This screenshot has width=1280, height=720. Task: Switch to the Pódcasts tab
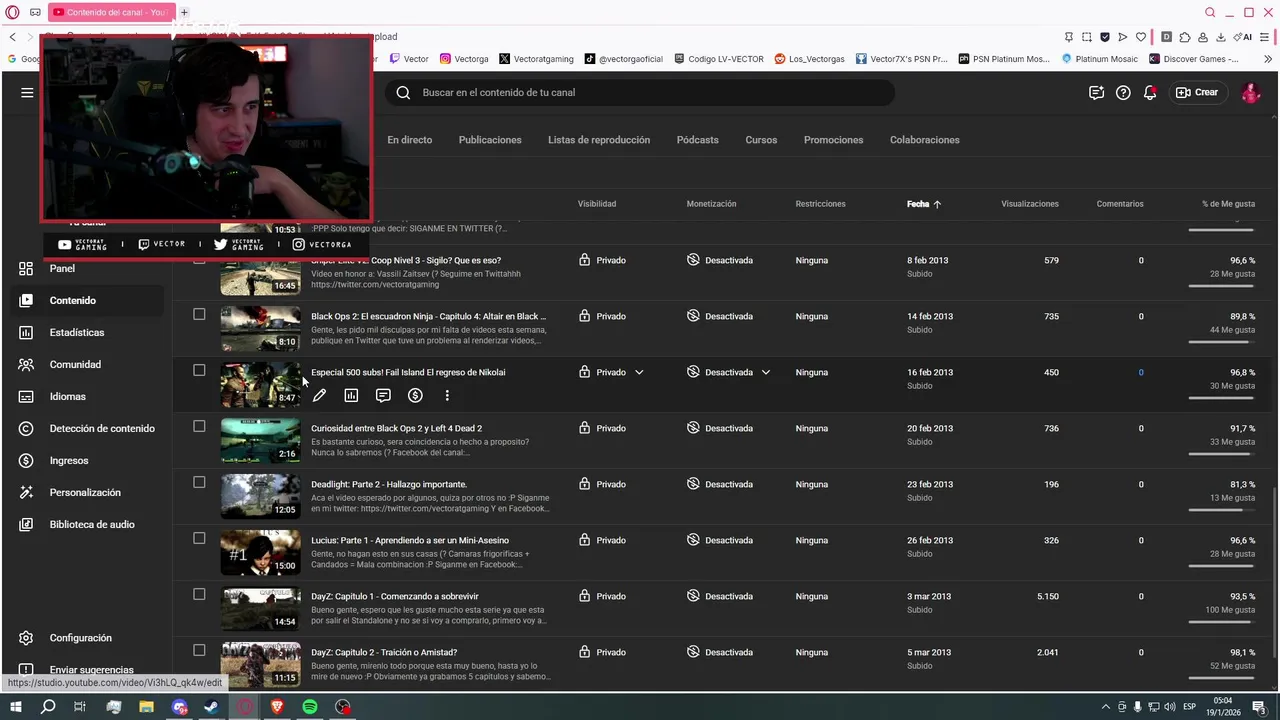pos(697,140)
